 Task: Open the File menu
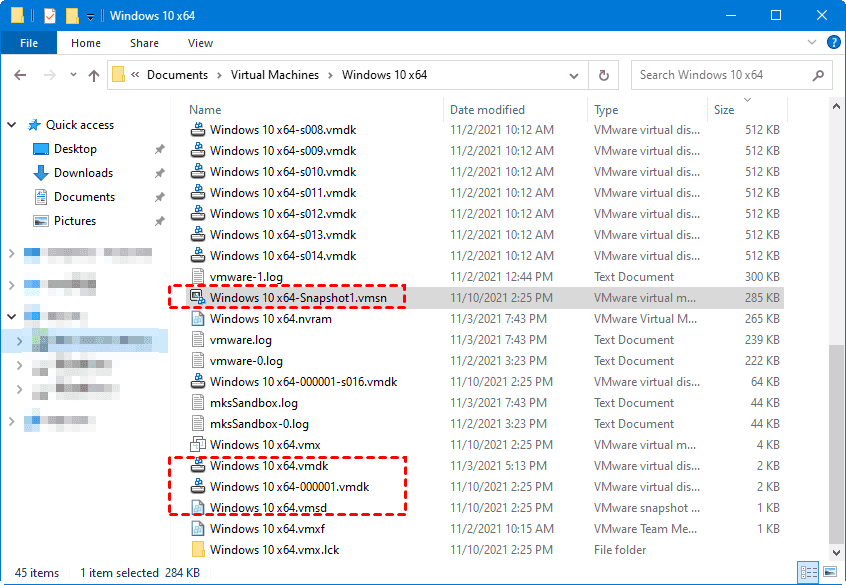click(x=29, y=43)
